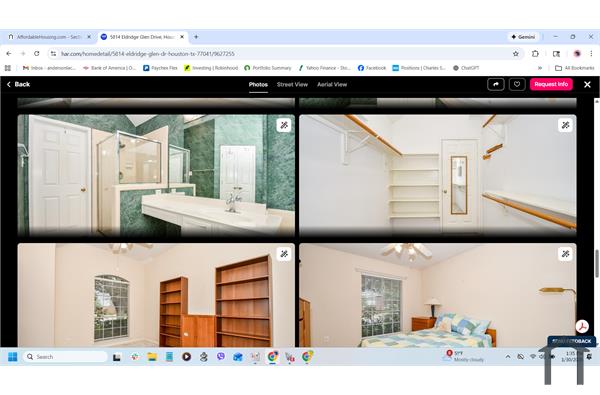
Task: Open File Explorer from the taskbar
Action: coord(152,357)
